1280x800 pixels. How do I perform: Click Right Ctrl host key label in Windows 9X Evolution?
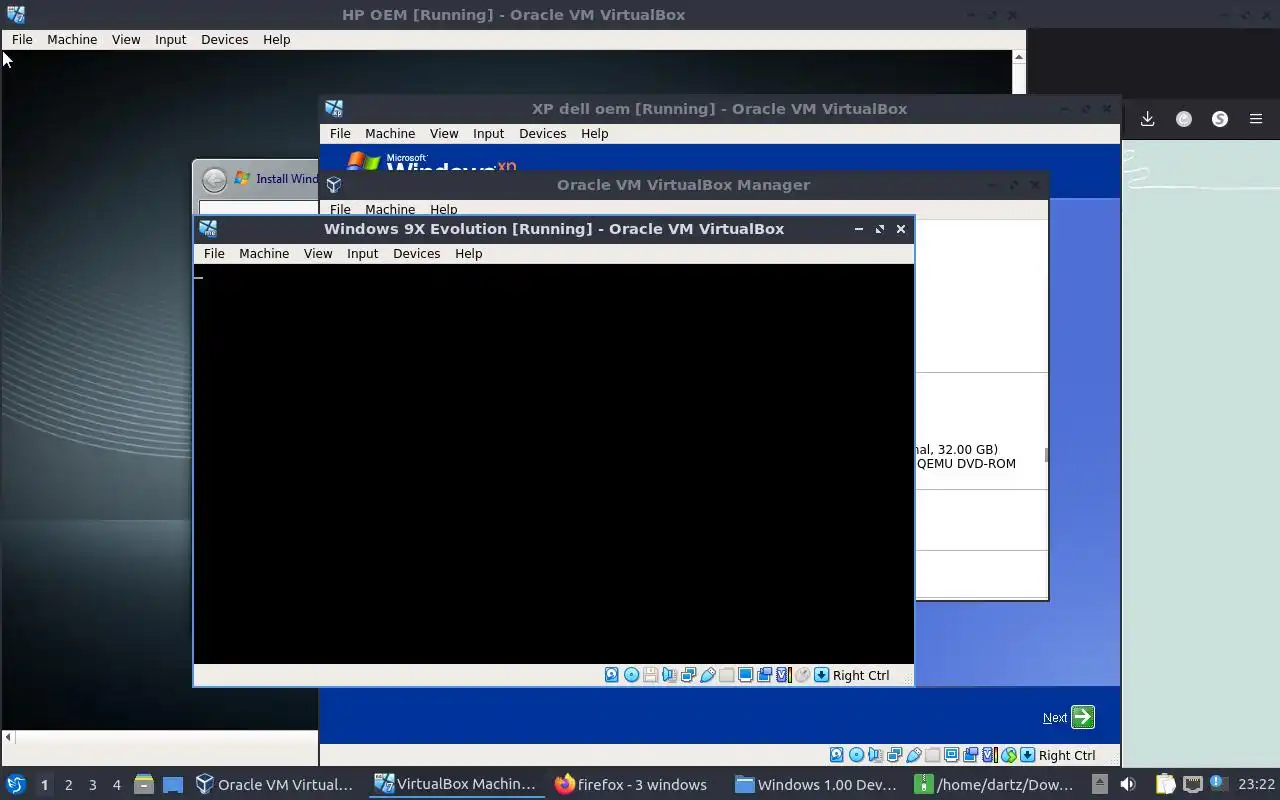pyautogui.click(x=860, y=675)
